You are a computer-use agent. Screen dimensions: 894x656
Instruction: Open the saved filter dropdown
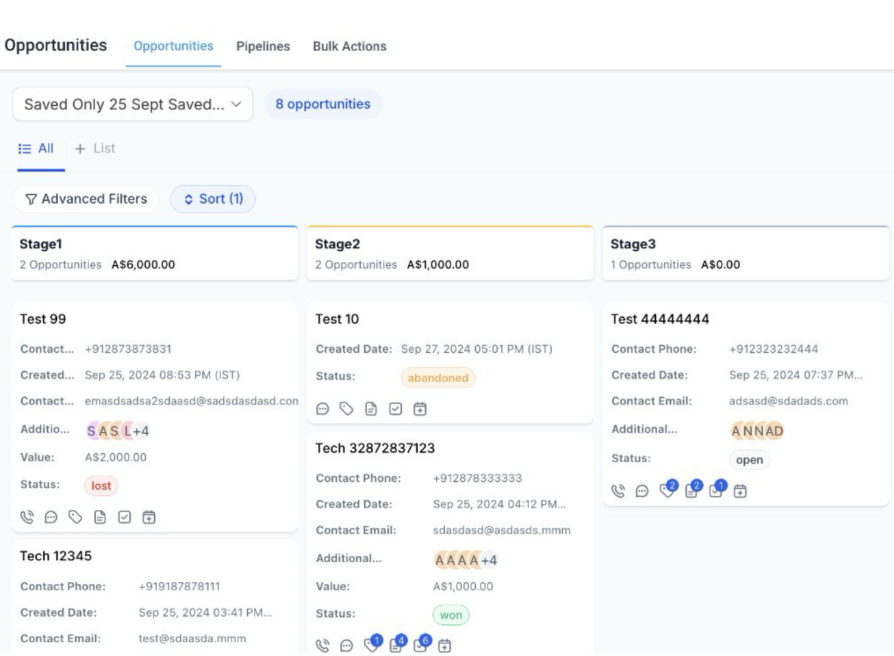click(x=133, y=104)
